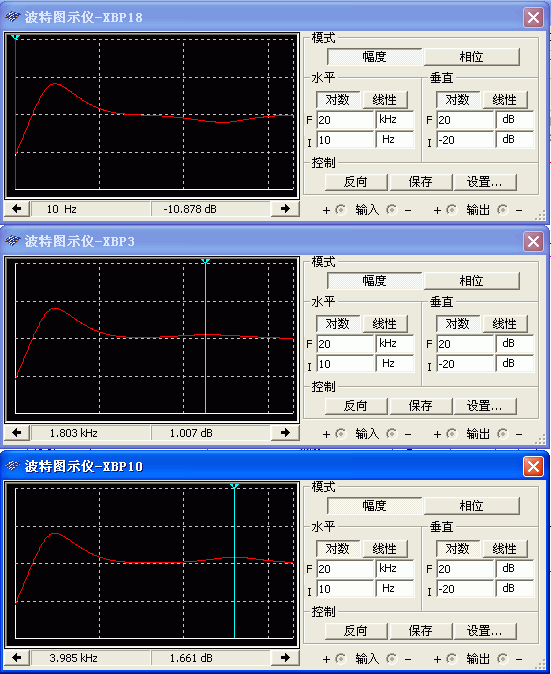
Task: Click XBP10 horizontal F value field 20
Action: pos(346,569)
